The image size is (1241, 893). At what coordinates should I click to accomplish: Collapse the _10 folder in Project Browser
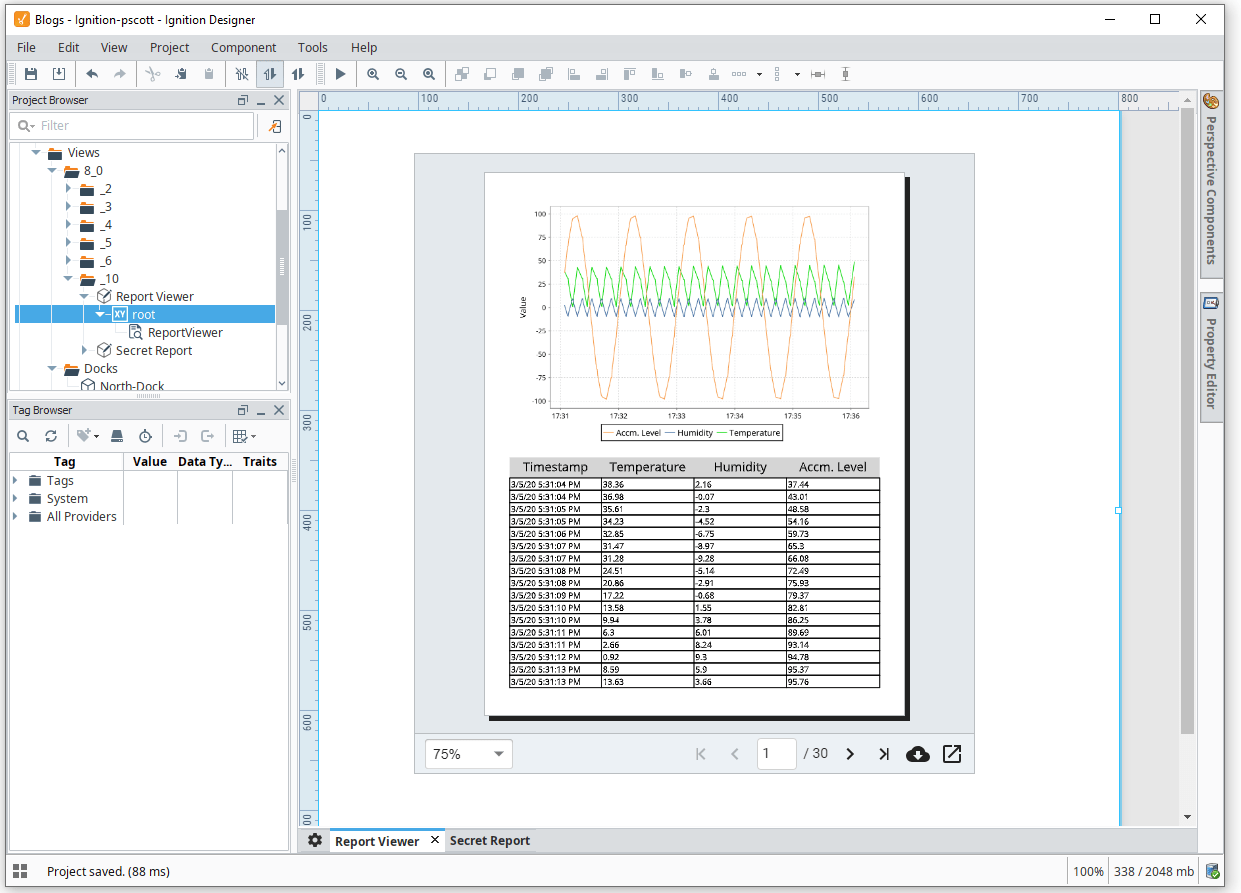tap(68, 278)
